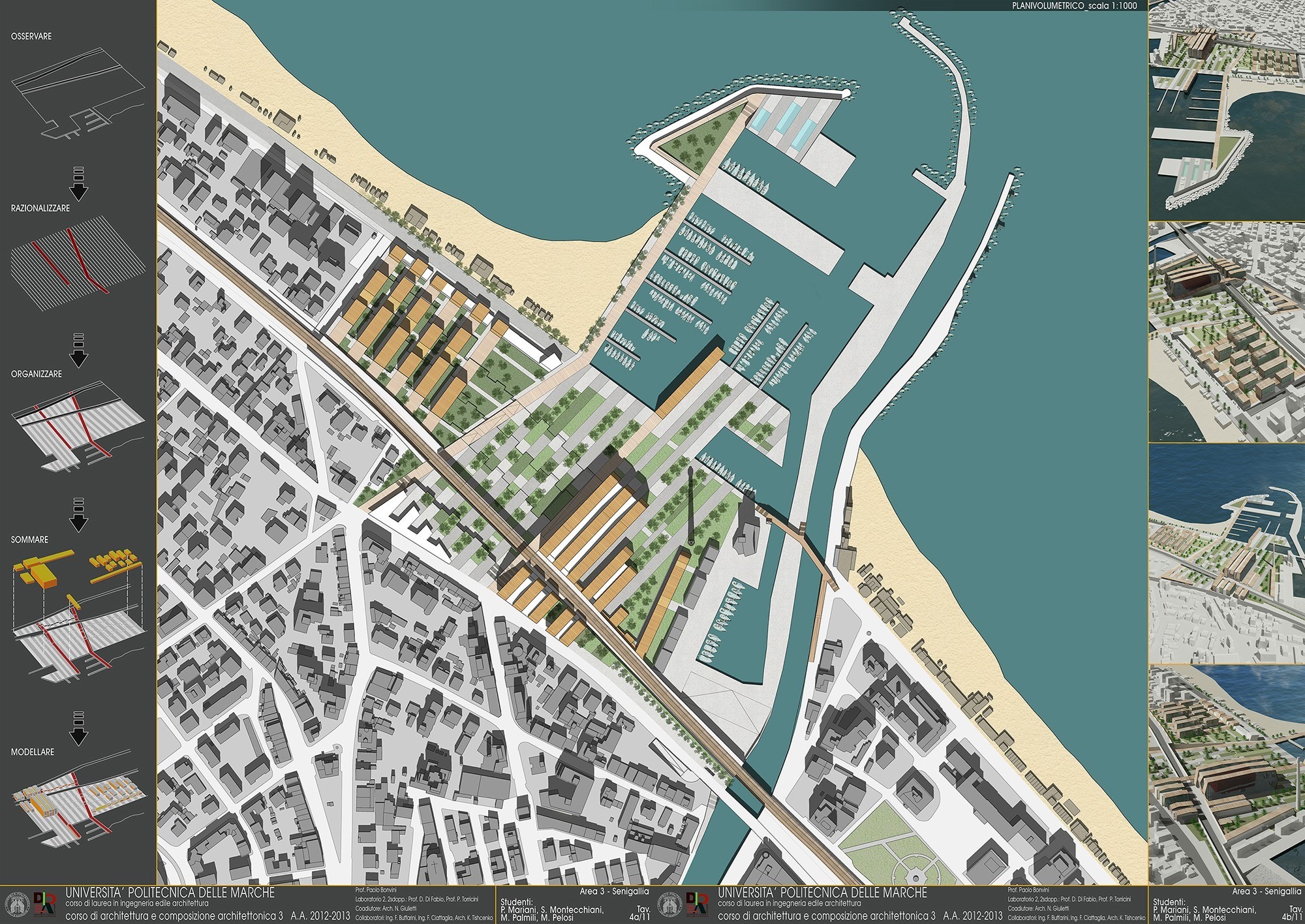Click the Area 3 - Senigallia text above Tav. 4b/11
1305x924 pixels.
[x=1266, y=891]
